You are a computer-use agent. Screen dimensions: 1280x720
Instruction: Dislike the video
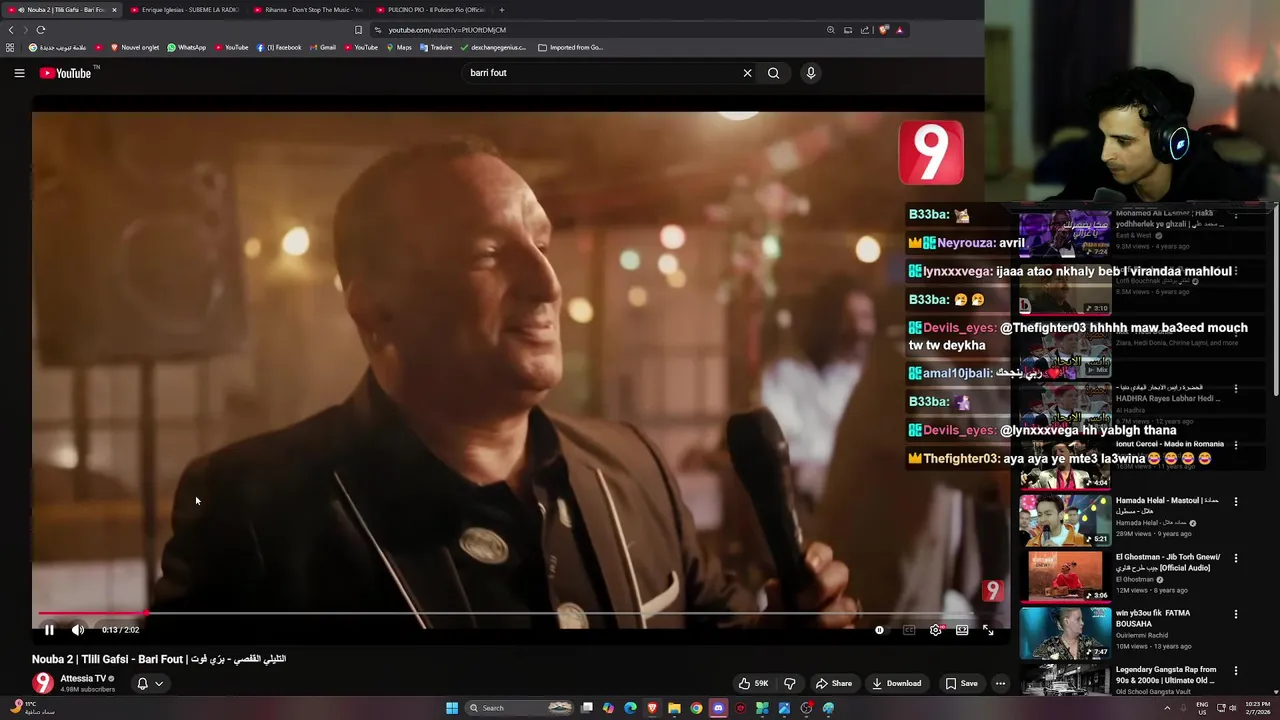click(790, 684)
